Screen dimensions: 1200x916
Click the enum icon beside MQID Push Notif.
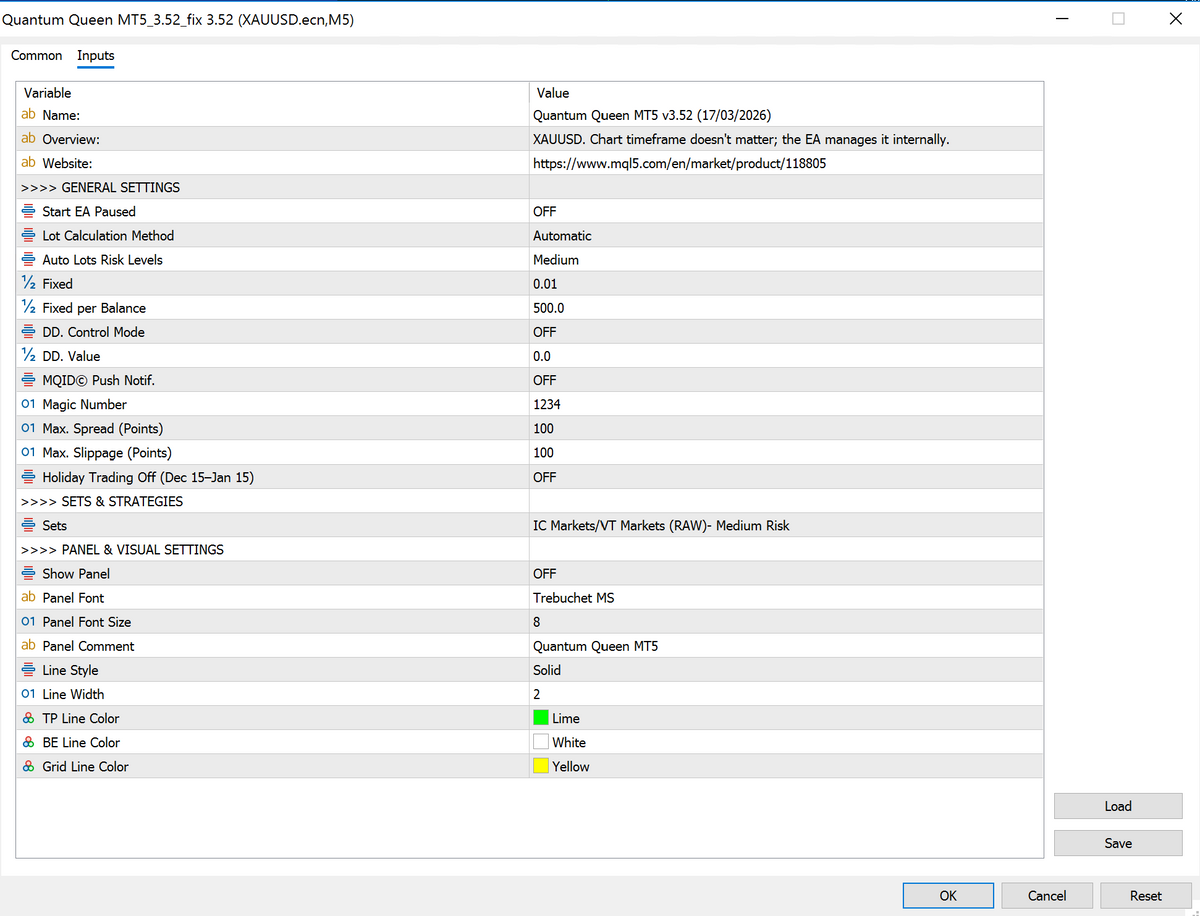(x=28, y=380)
